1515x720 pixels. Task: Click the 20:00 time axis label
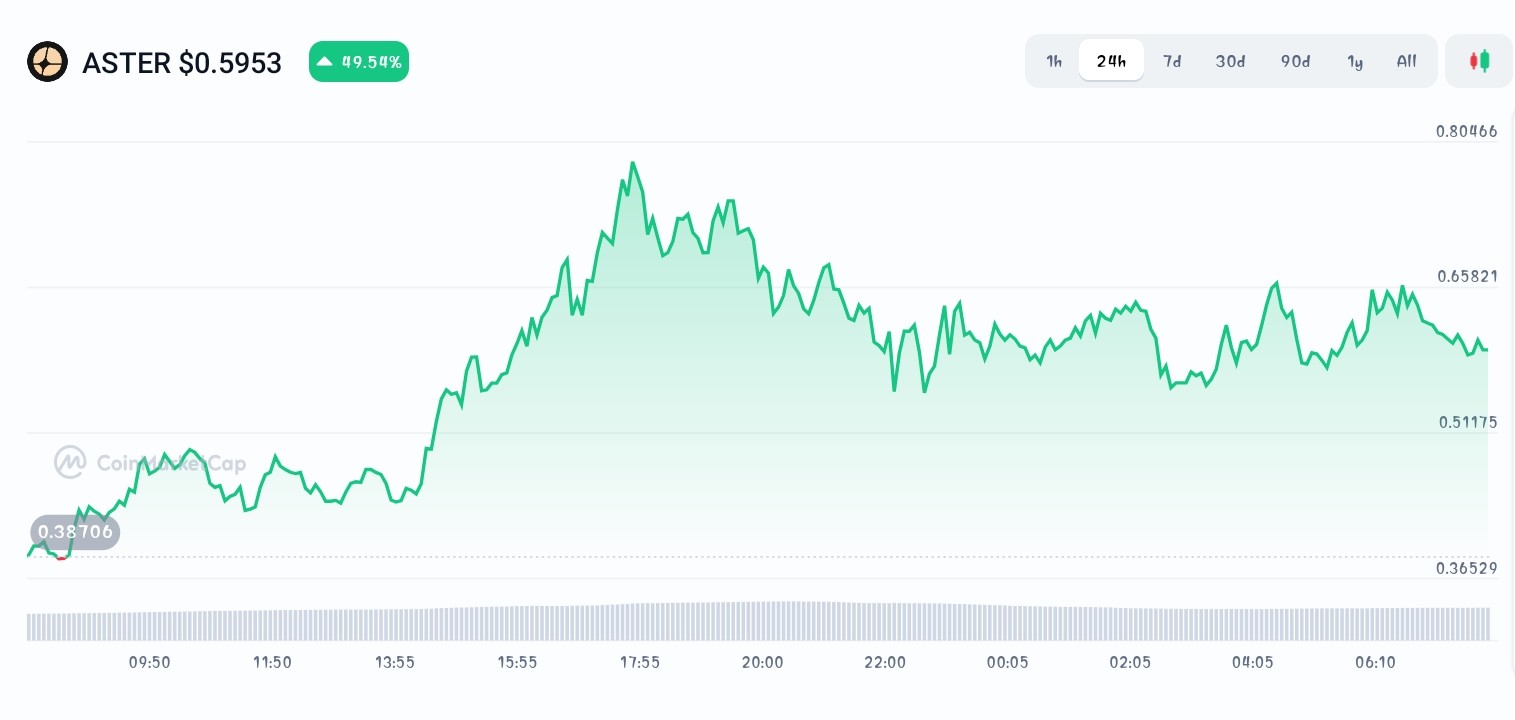[763, 662]
